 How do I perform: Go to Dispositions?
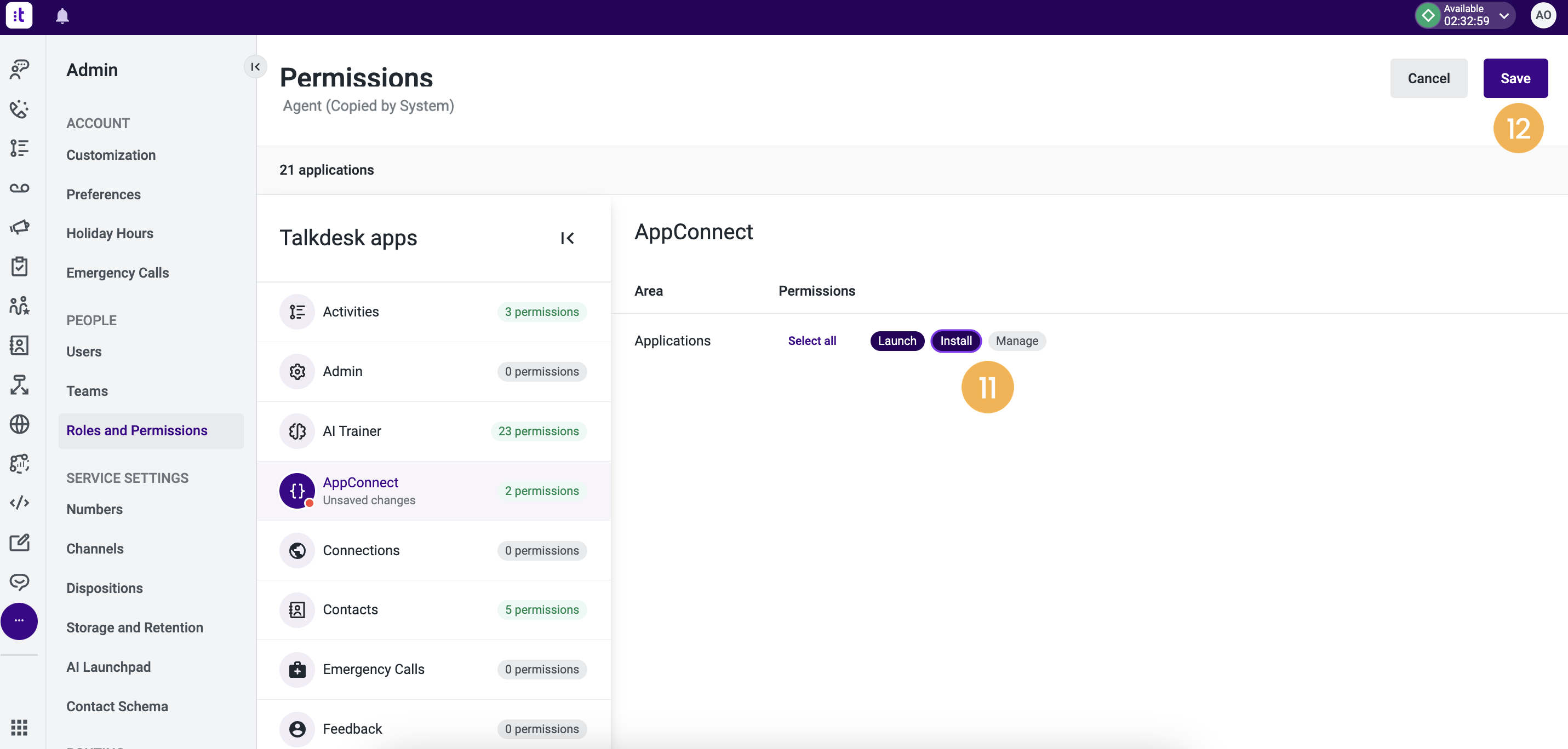(105, 589)
